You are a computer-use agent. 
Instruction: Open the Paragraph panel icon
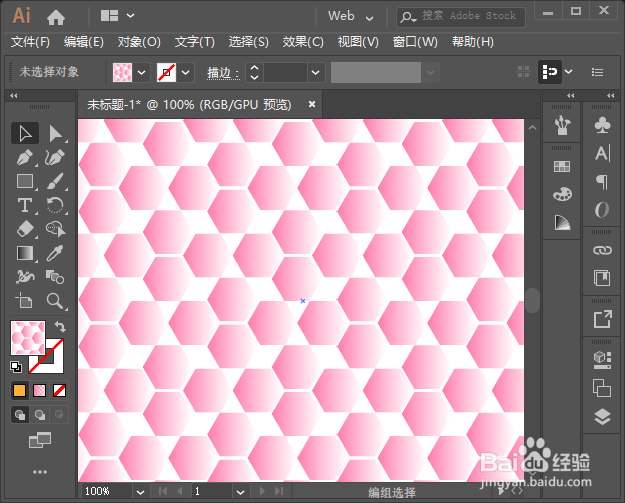[x=602, y=182]
